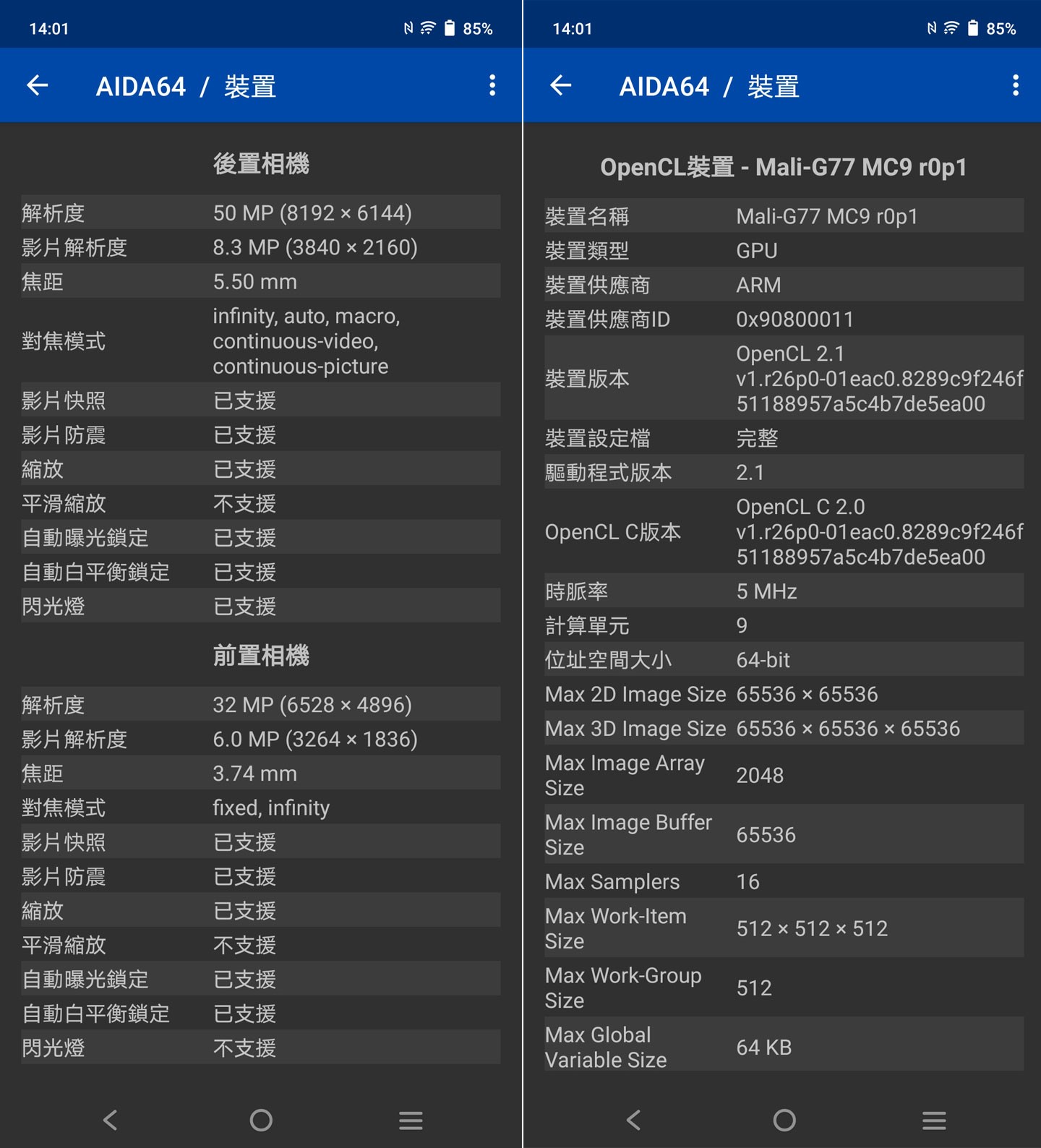Viewport: 1041px width, 1148px height.
Task: Tap the front camera 自動白平衡鎖定 row label
Action: point(95,1013)
